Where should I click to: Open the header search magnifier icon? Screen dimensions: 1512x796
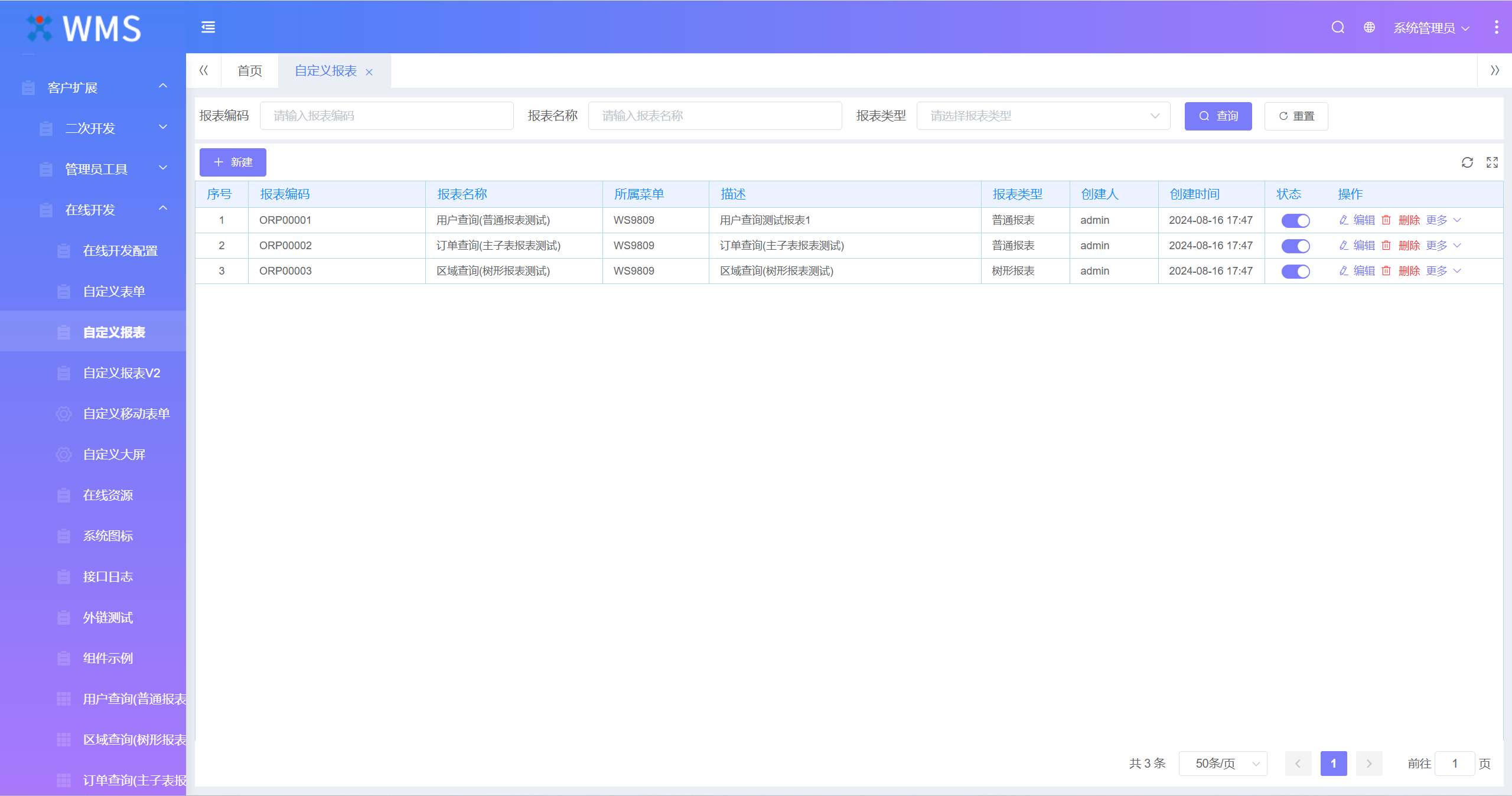(1338, 28)
